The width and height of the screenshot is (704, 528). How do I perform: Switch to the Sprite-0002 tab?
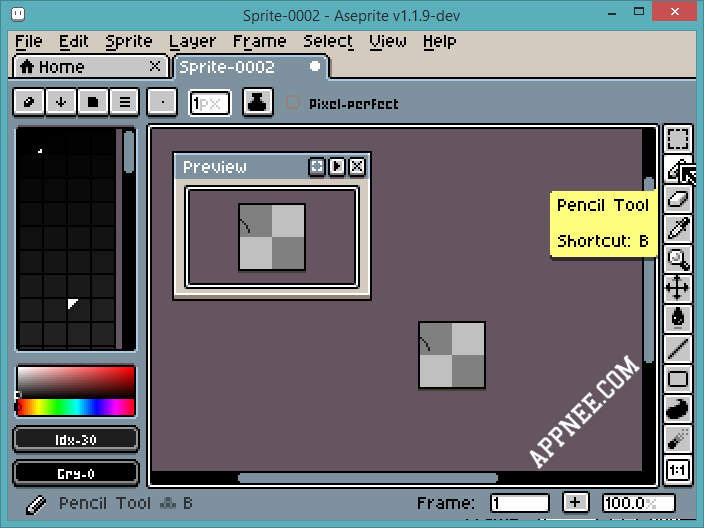pos(251,67)
